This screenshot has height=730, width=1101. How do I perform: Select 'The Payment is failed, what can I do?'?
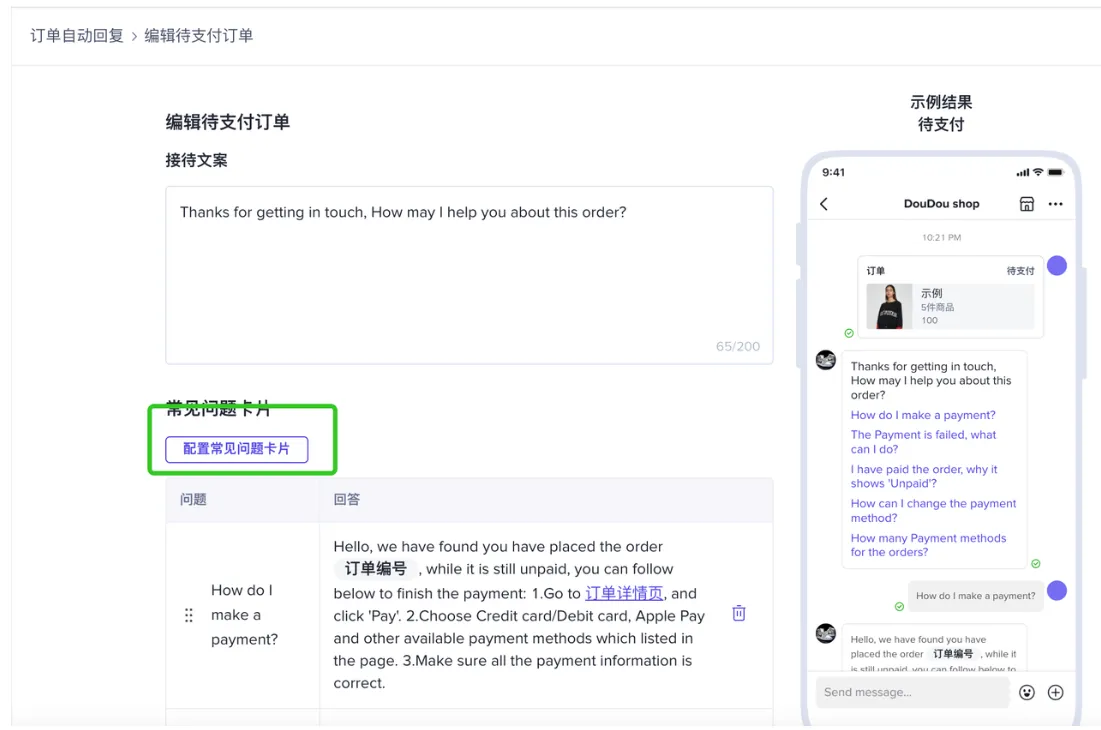(x=923, y=442)
